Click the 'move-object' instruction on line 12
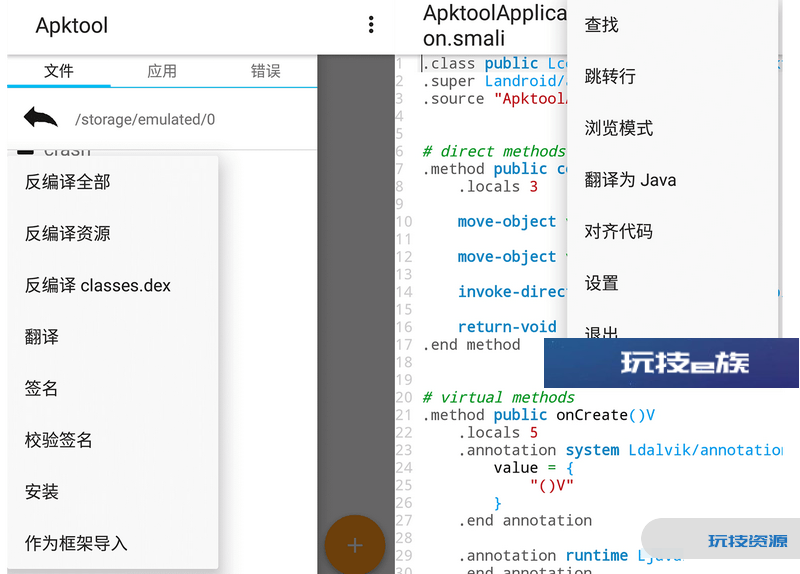Screen dimensions: 800x574 pyautogui.click(x=507, y=256)
